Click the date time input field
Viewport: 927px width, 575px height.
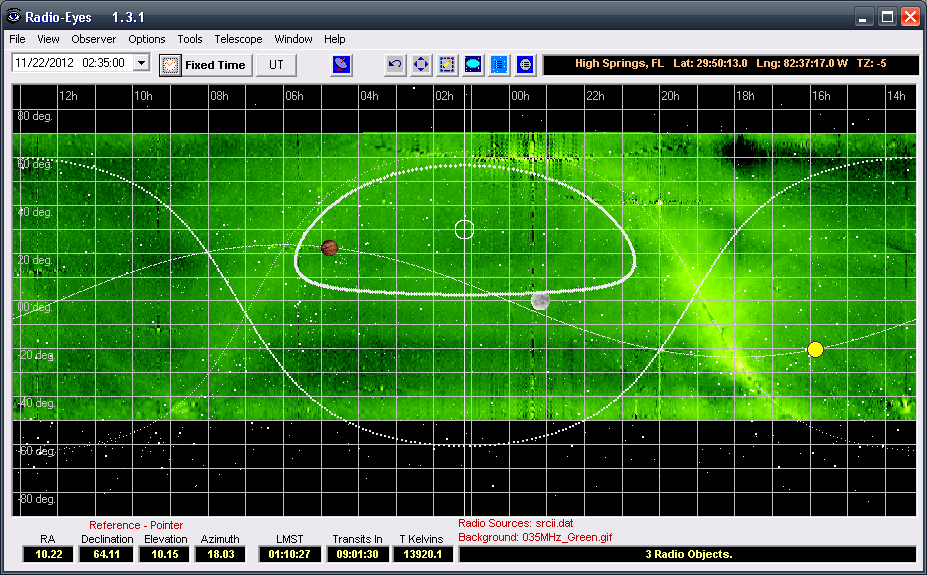70,63
